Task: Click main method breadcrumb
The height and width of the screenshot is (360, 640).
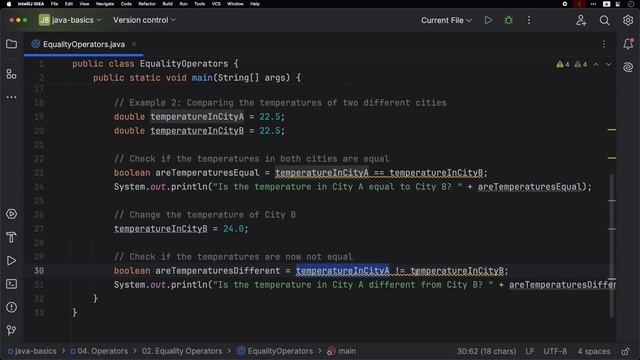Action: [342, 351]
